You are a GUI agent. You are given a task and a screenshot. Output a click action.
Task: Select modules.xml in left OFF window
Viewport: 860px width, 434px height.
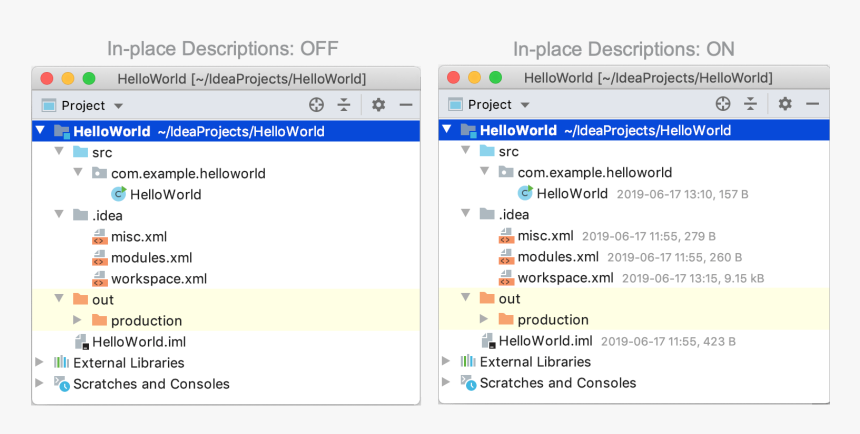click(x=151, y=258)
